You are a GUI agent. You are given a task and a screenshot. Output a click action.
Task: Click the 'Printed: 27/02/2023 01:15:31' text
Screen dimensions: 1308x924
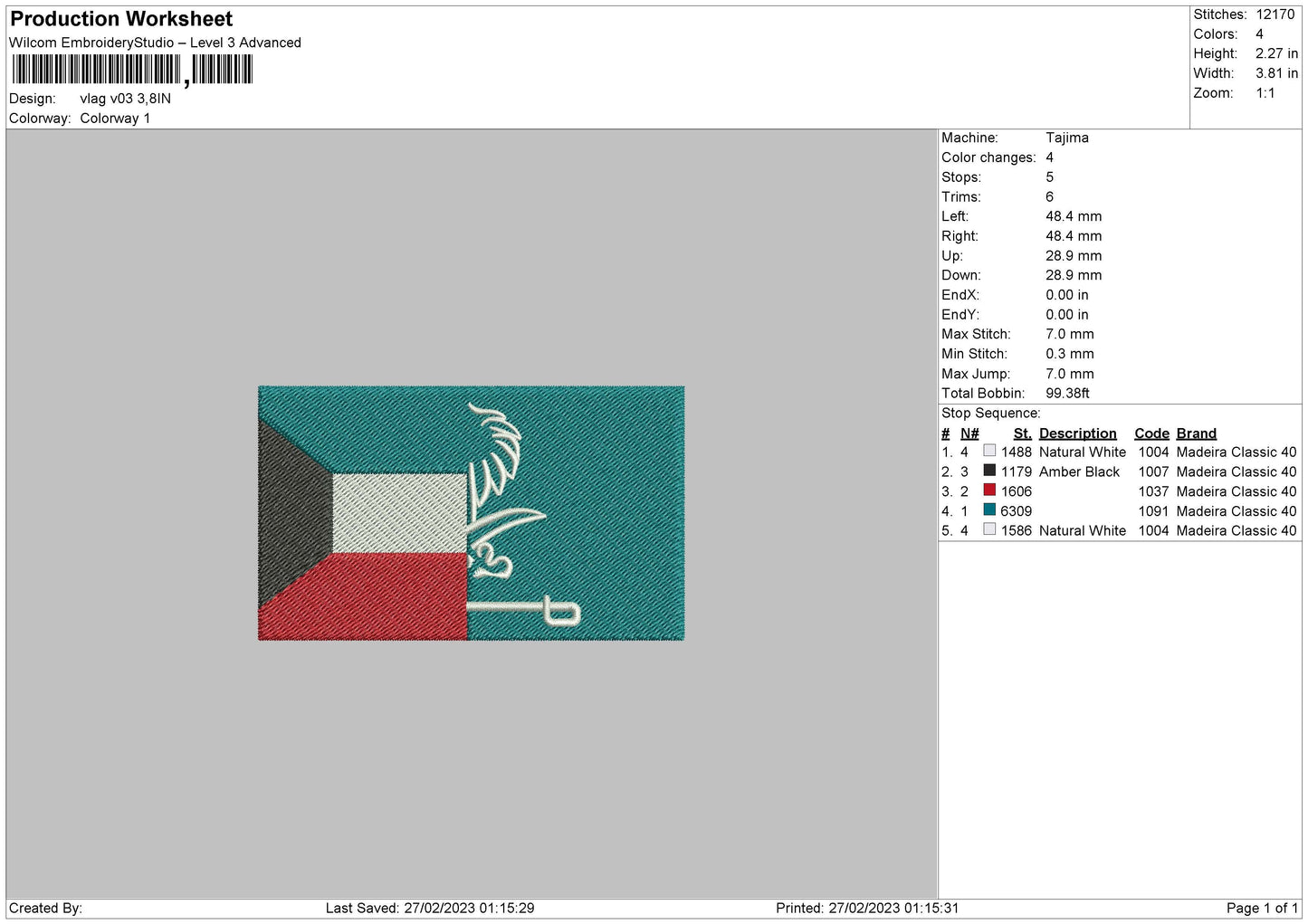point(867,908)
